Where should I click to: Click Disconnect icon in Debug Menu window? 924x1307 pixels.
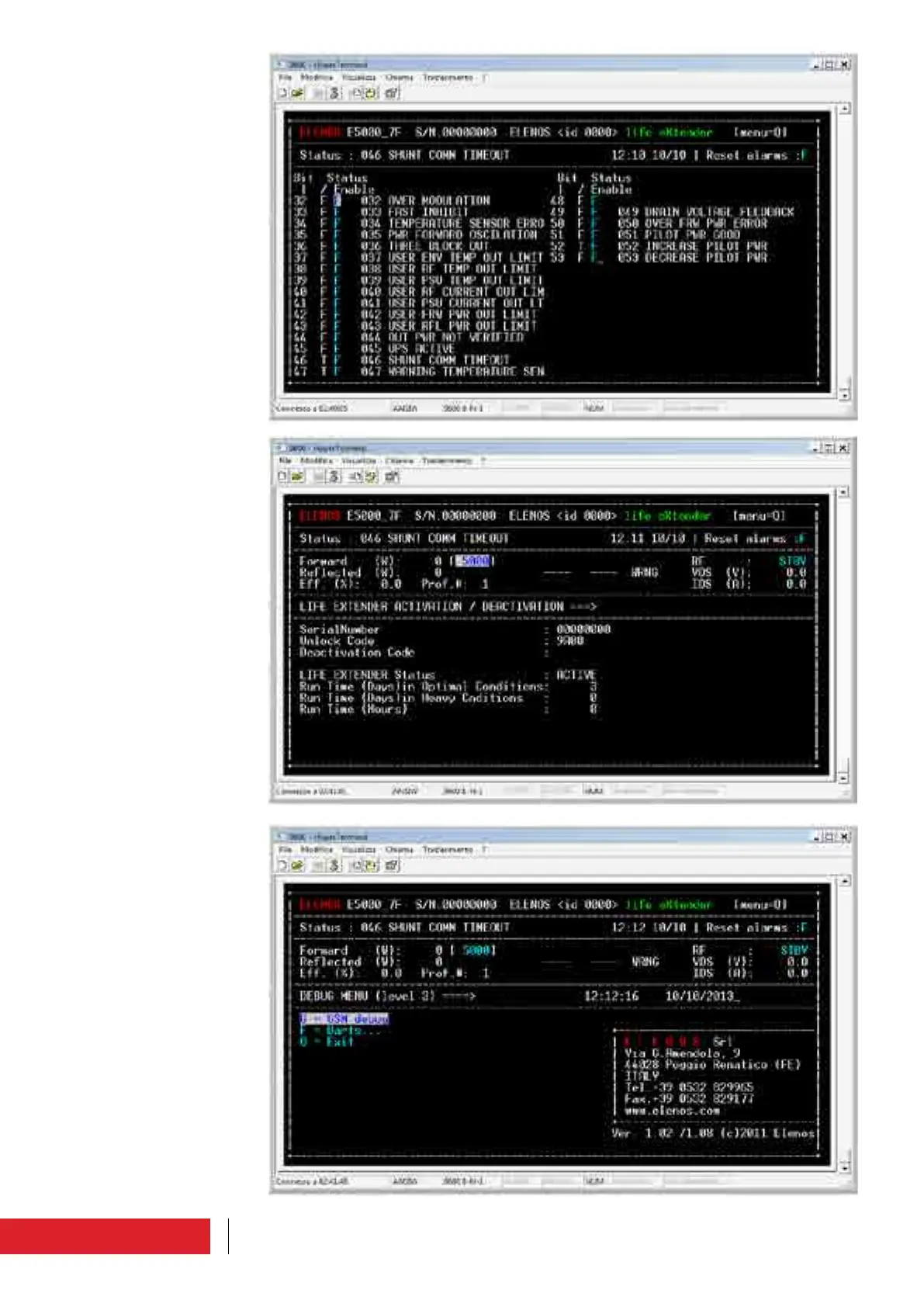click(x=334, y=865)
